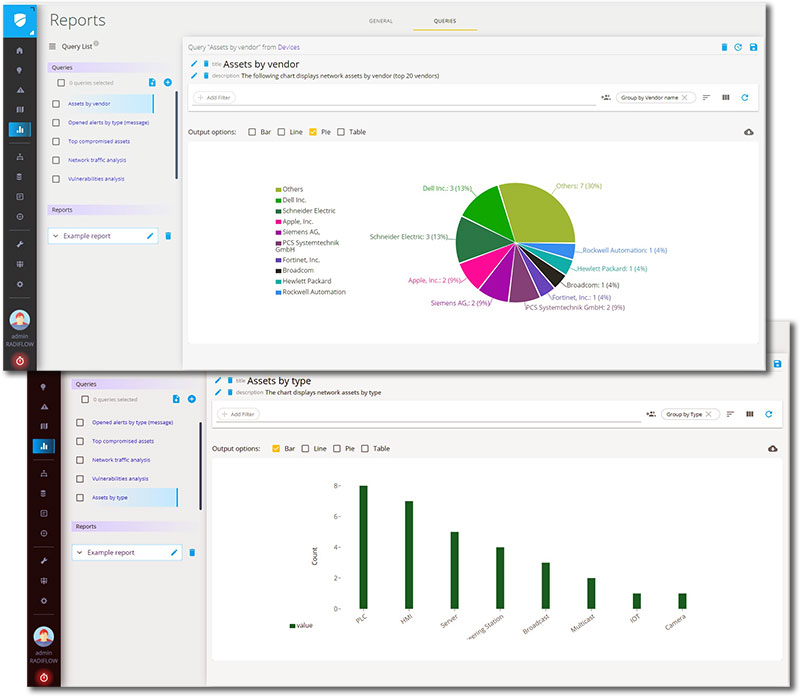Download the pie chart using the cloud icon
The height and width of the screenshot is (696, 800).
750,131
